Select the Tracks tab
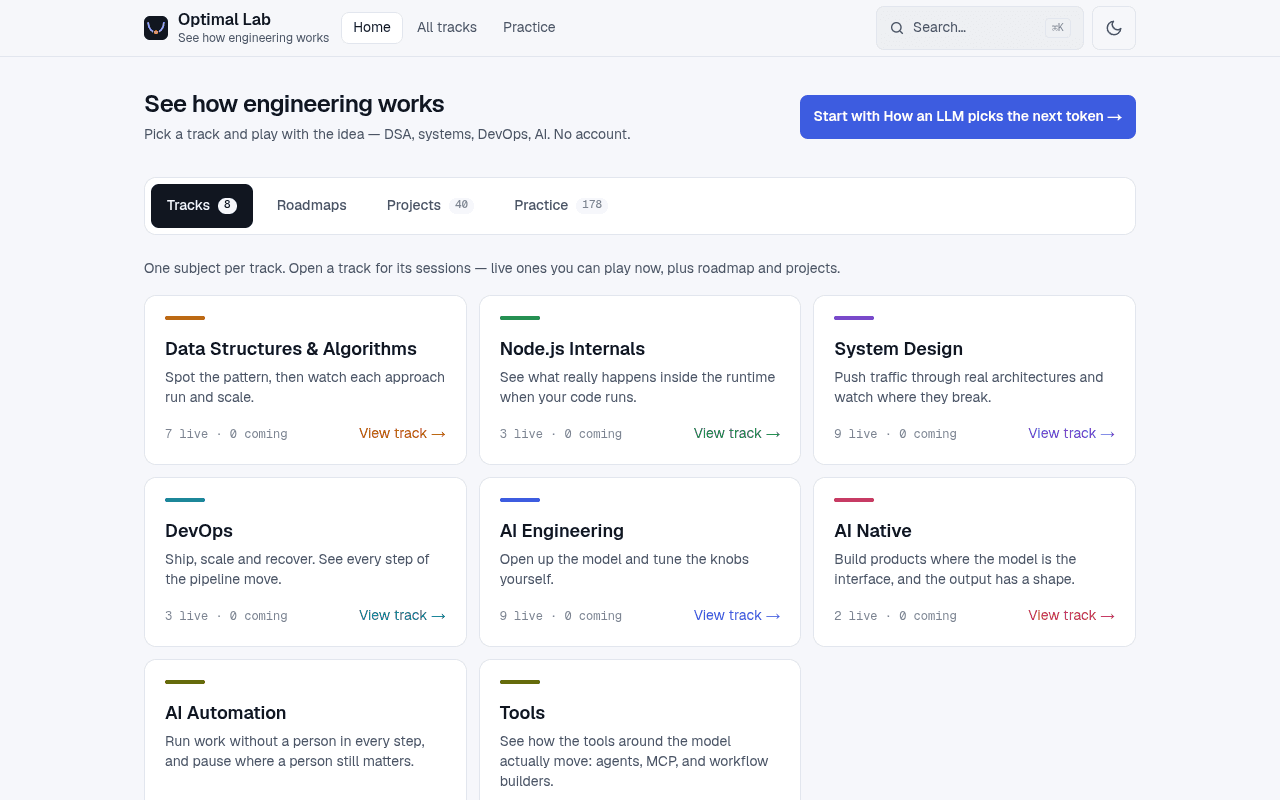Screen dimensions: 1280x800 pos(202,206)
